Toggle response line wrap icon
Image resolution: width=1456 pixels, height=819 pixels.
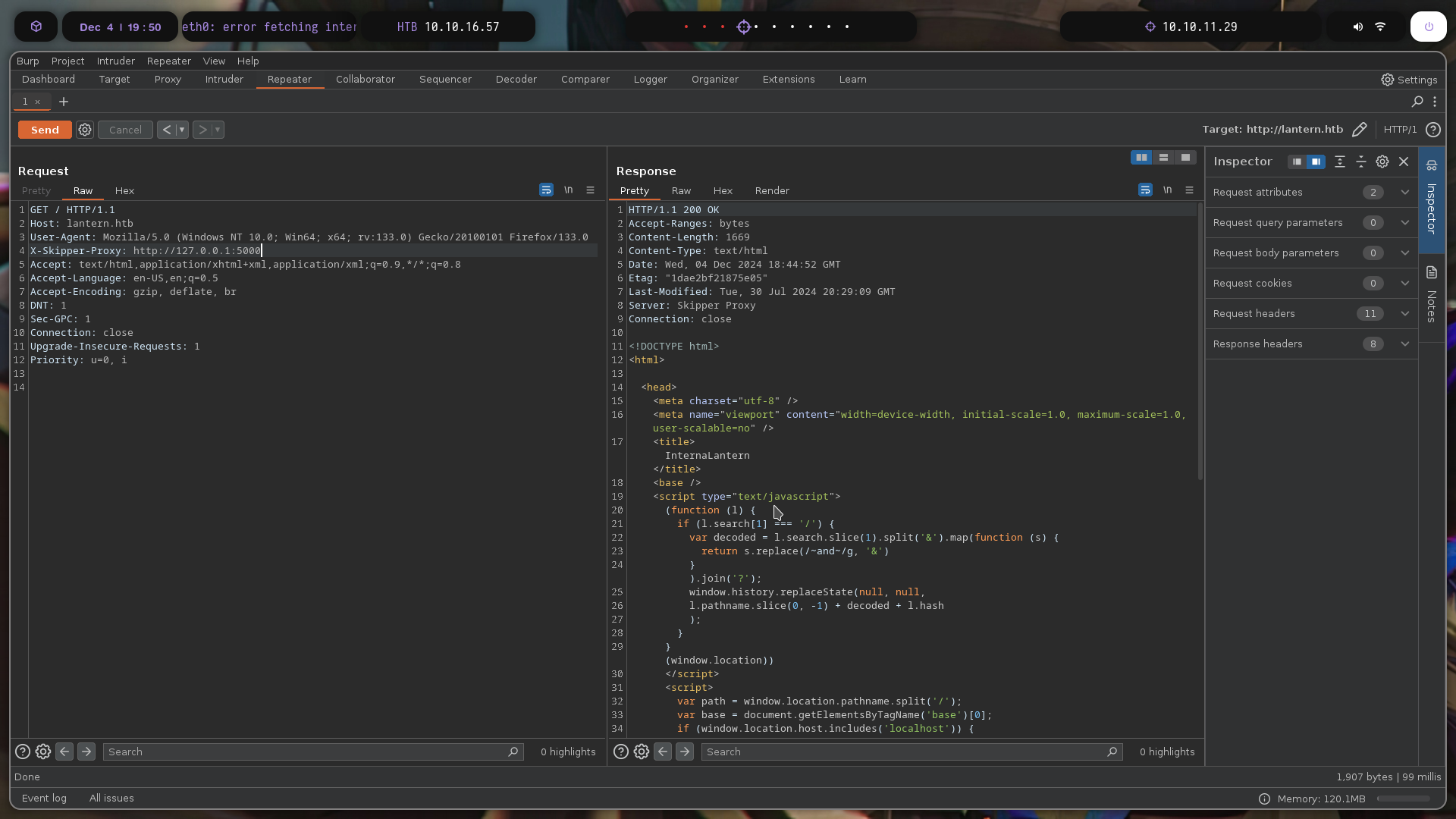[1145, 190]
